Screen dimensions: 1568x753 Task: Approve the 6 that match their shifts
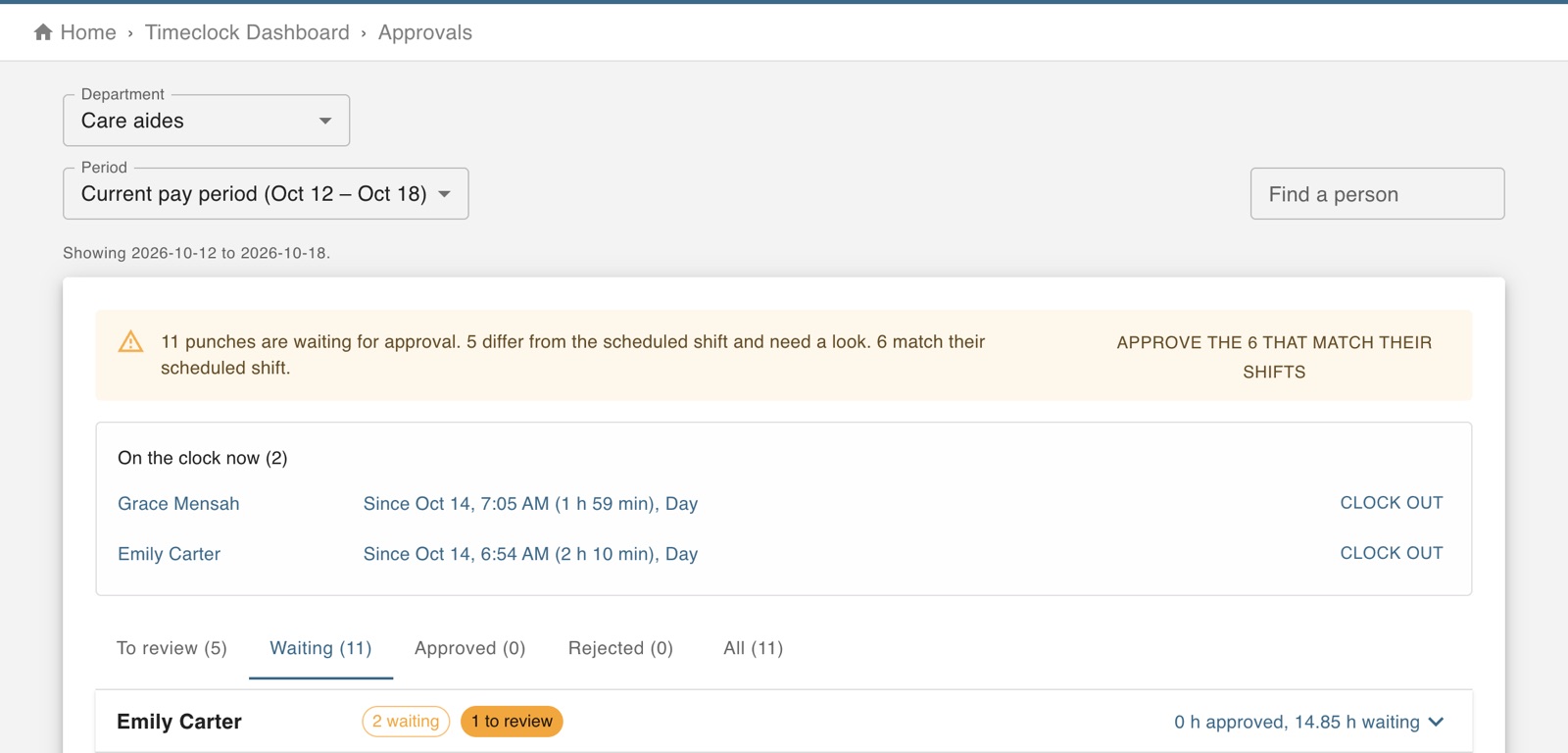(x=1274, y=357)
